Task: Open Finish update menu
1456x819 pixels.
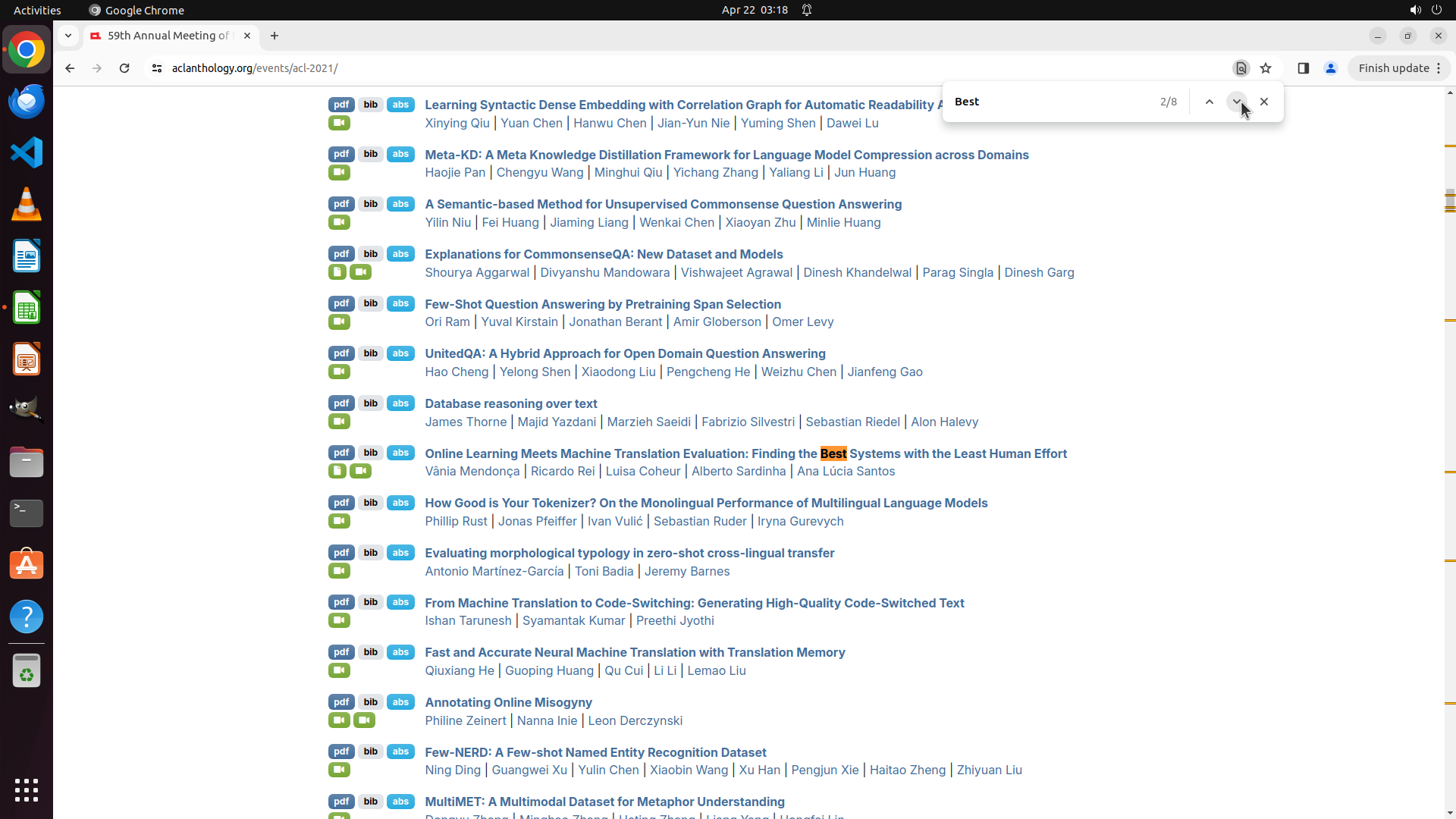Action: [x=1399, y=68]
